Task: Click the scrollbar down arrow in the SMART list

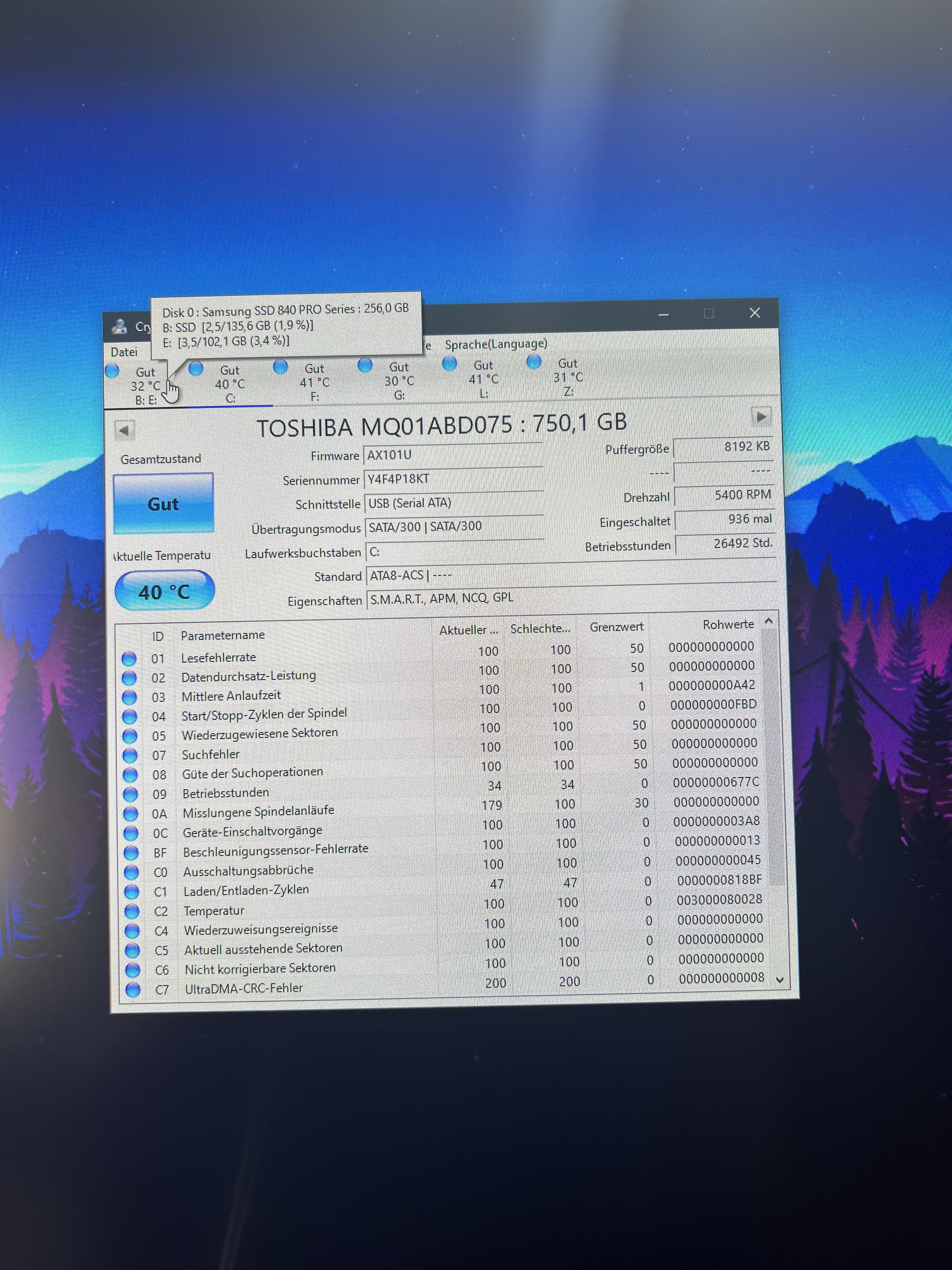Action: [x=779, y=980]
